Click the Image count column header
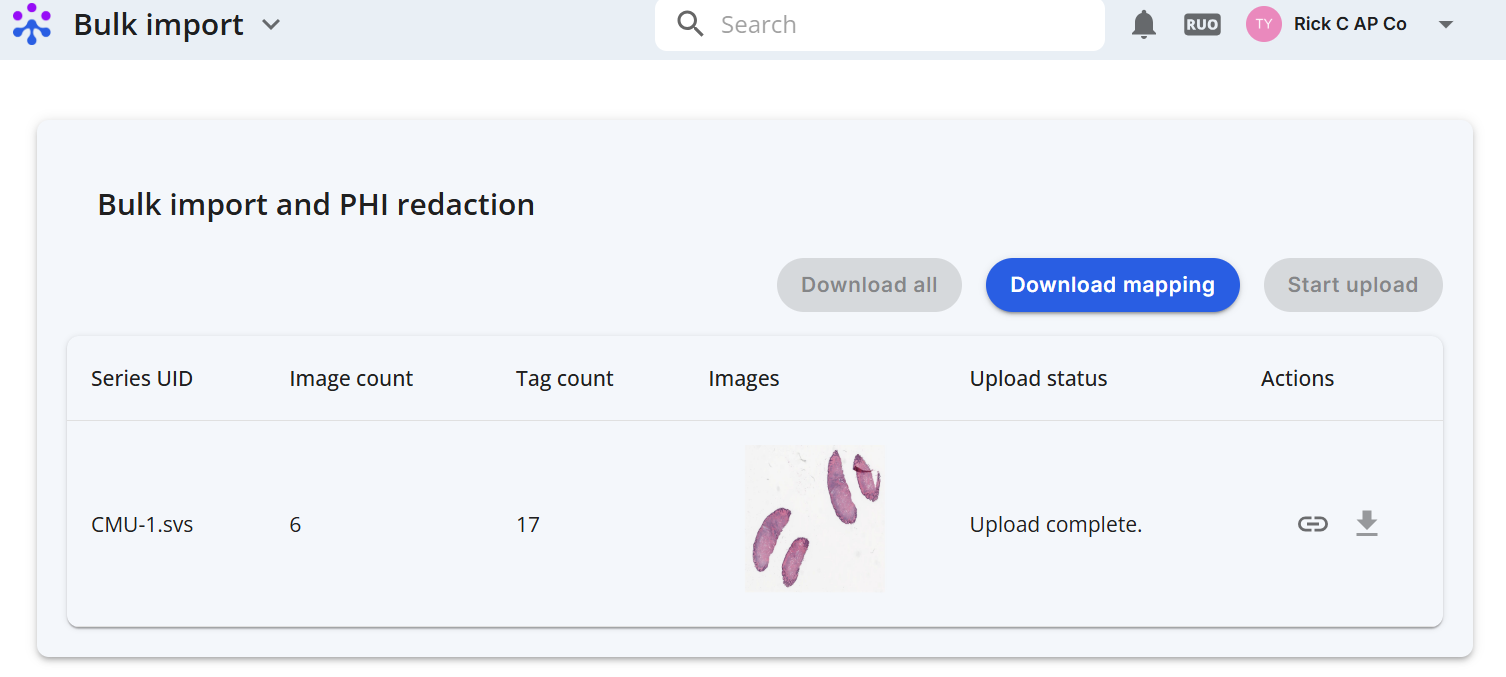Screen dimensions: 1506x677 351,379
